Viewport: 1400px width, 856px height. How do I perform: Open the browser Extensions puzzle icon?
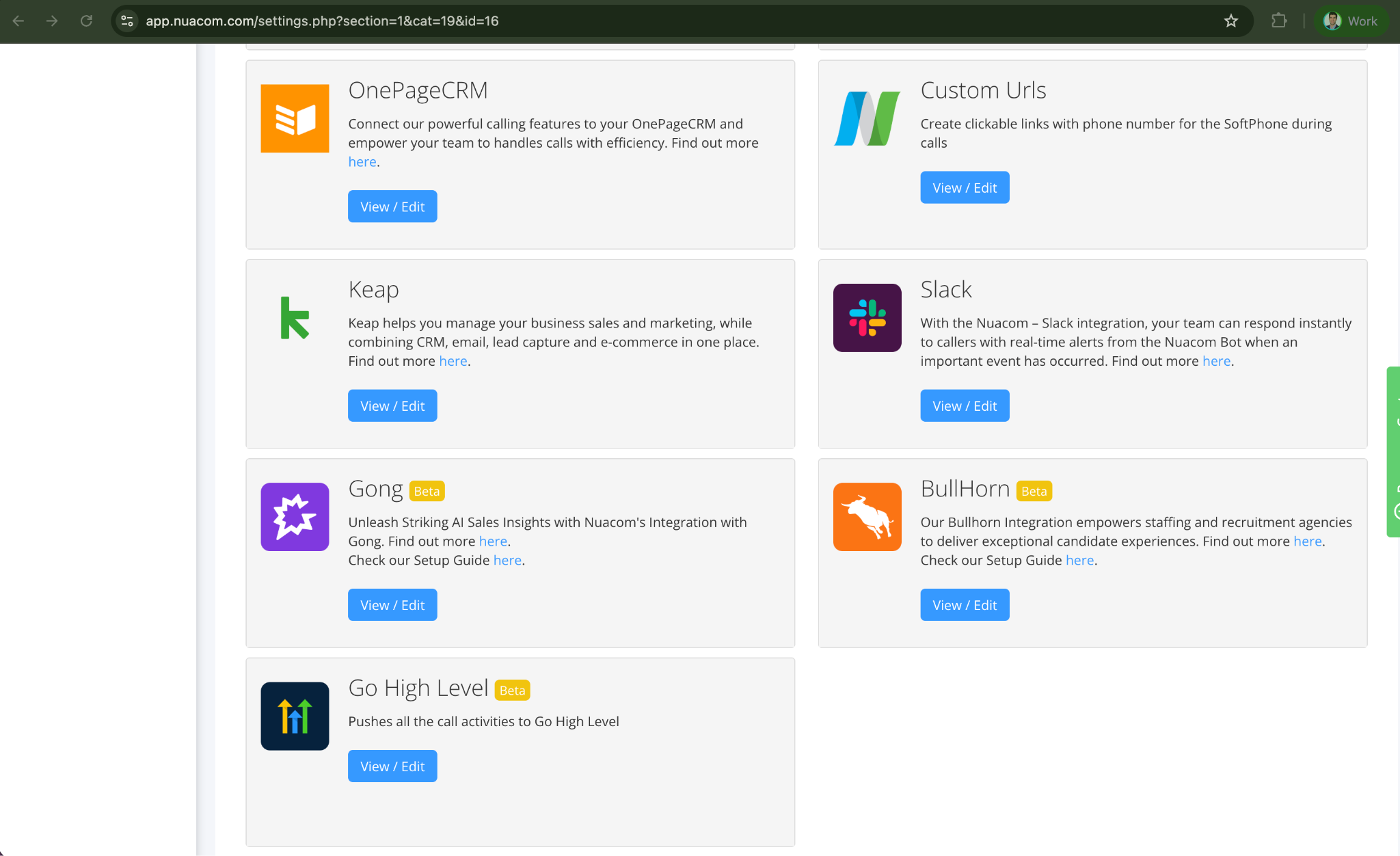[1279, 21]
